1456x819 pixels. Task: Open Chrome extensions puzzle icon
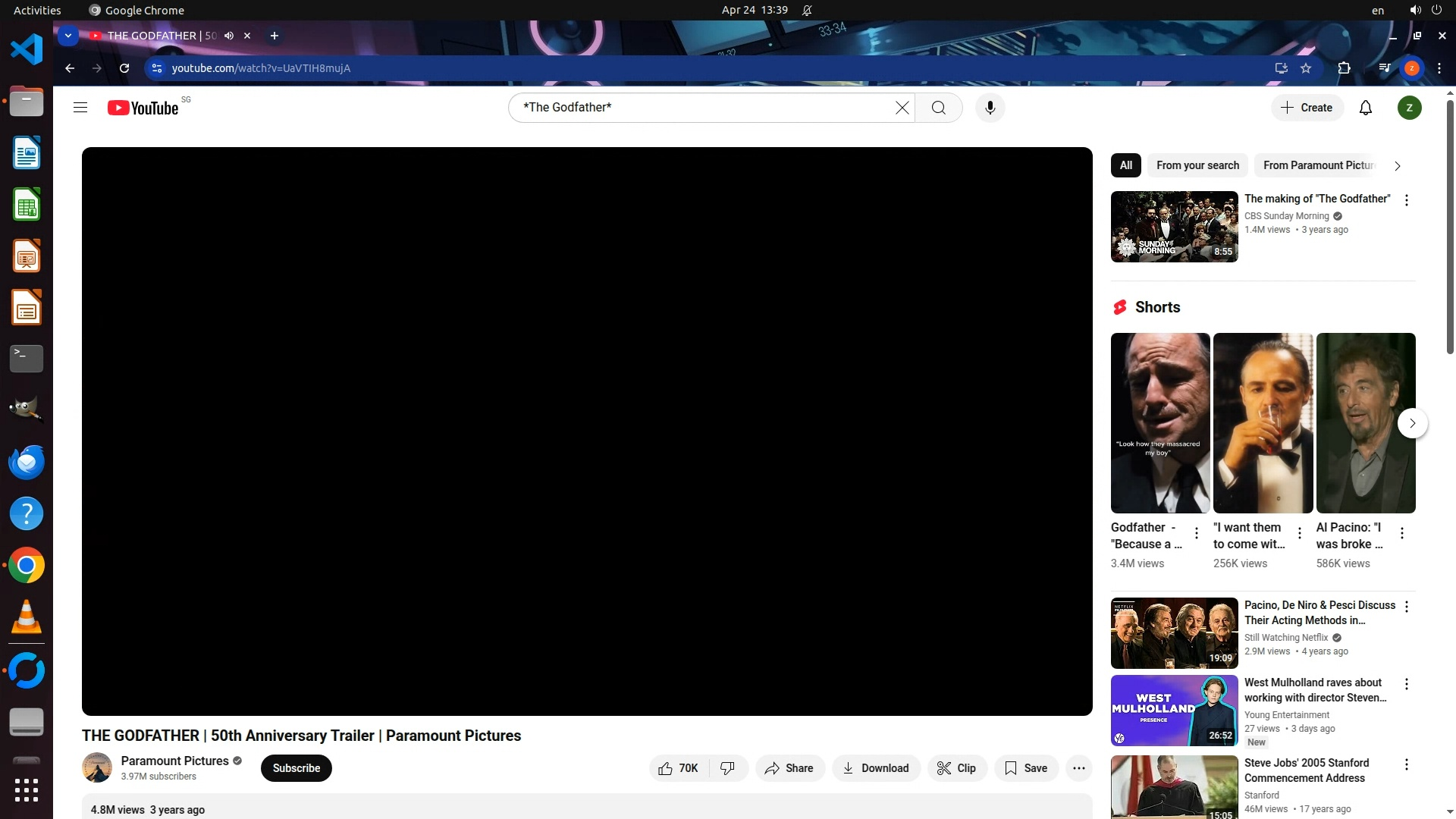[1344, 68]
